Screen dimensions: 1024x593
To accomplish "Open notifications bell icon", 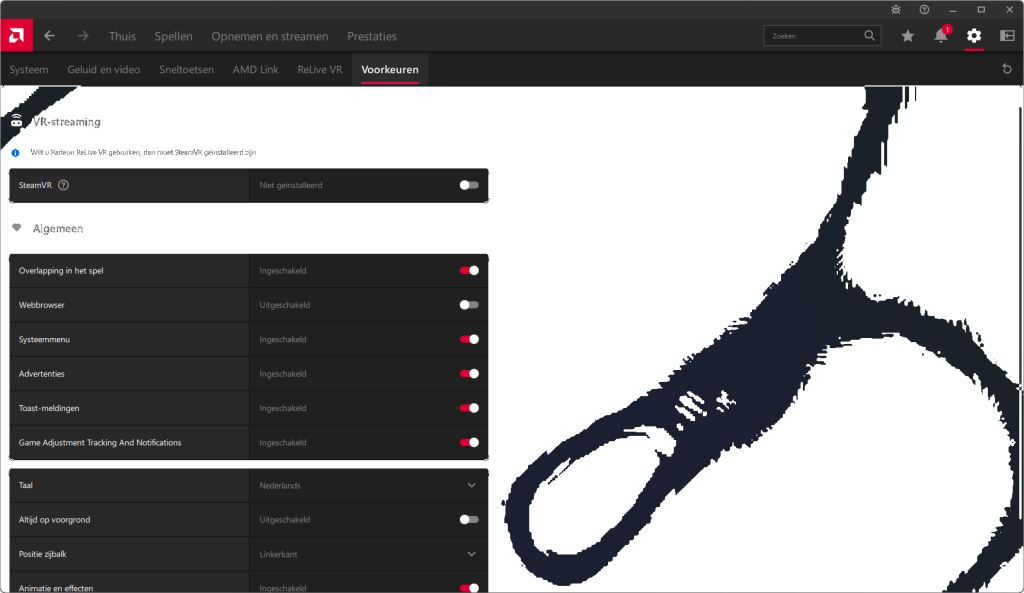I will [940, 36].
